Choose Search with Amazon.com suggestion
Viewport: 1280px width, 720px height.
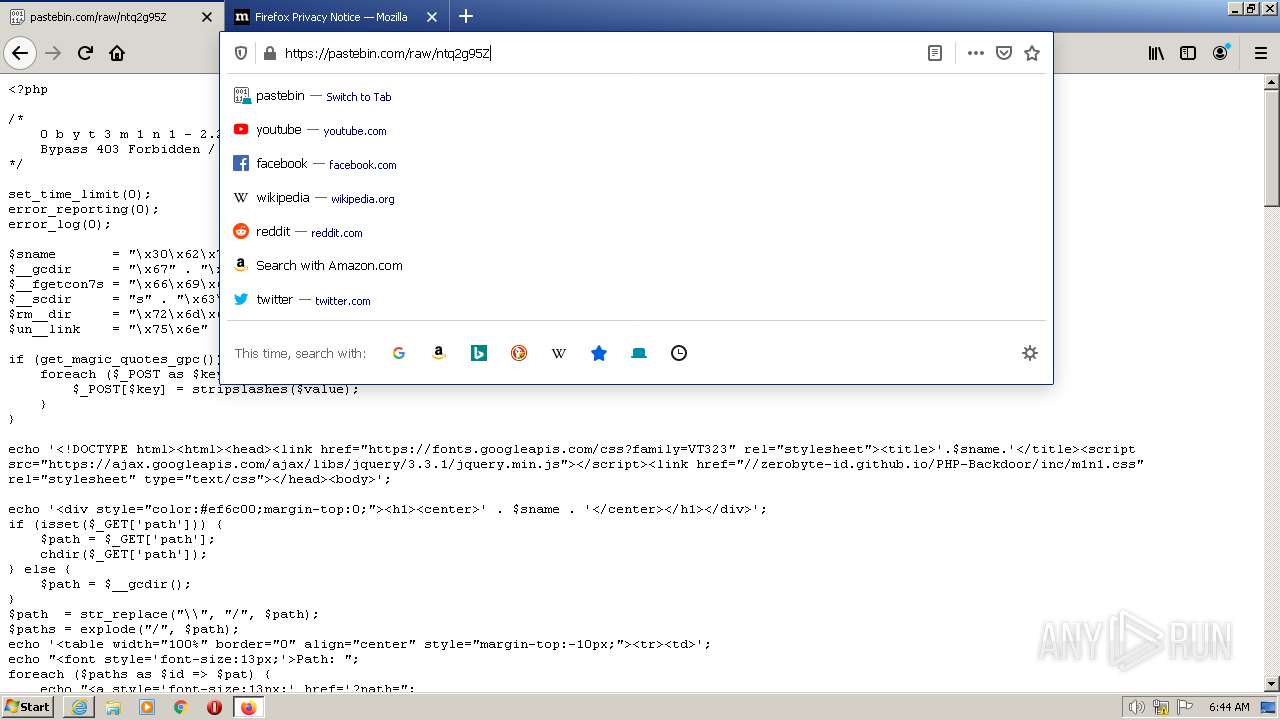point(636,266)
